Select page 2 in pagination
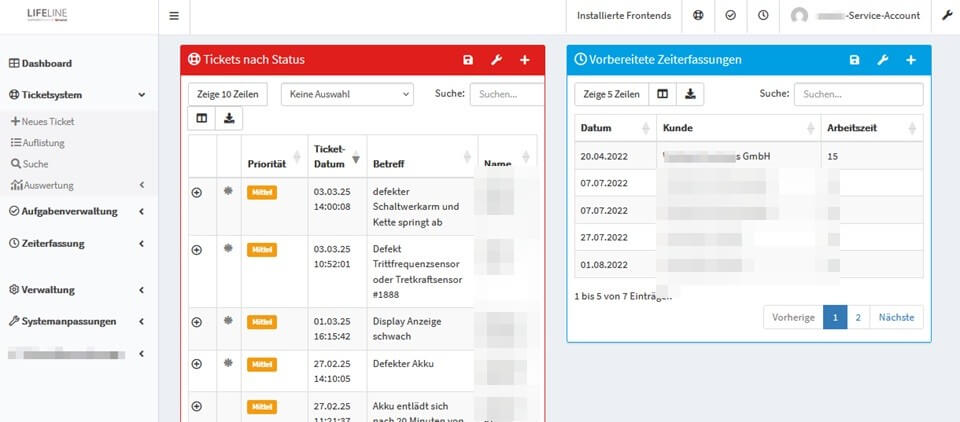Image resolution: width=960 pixels, height=422 pixels. 858,317
